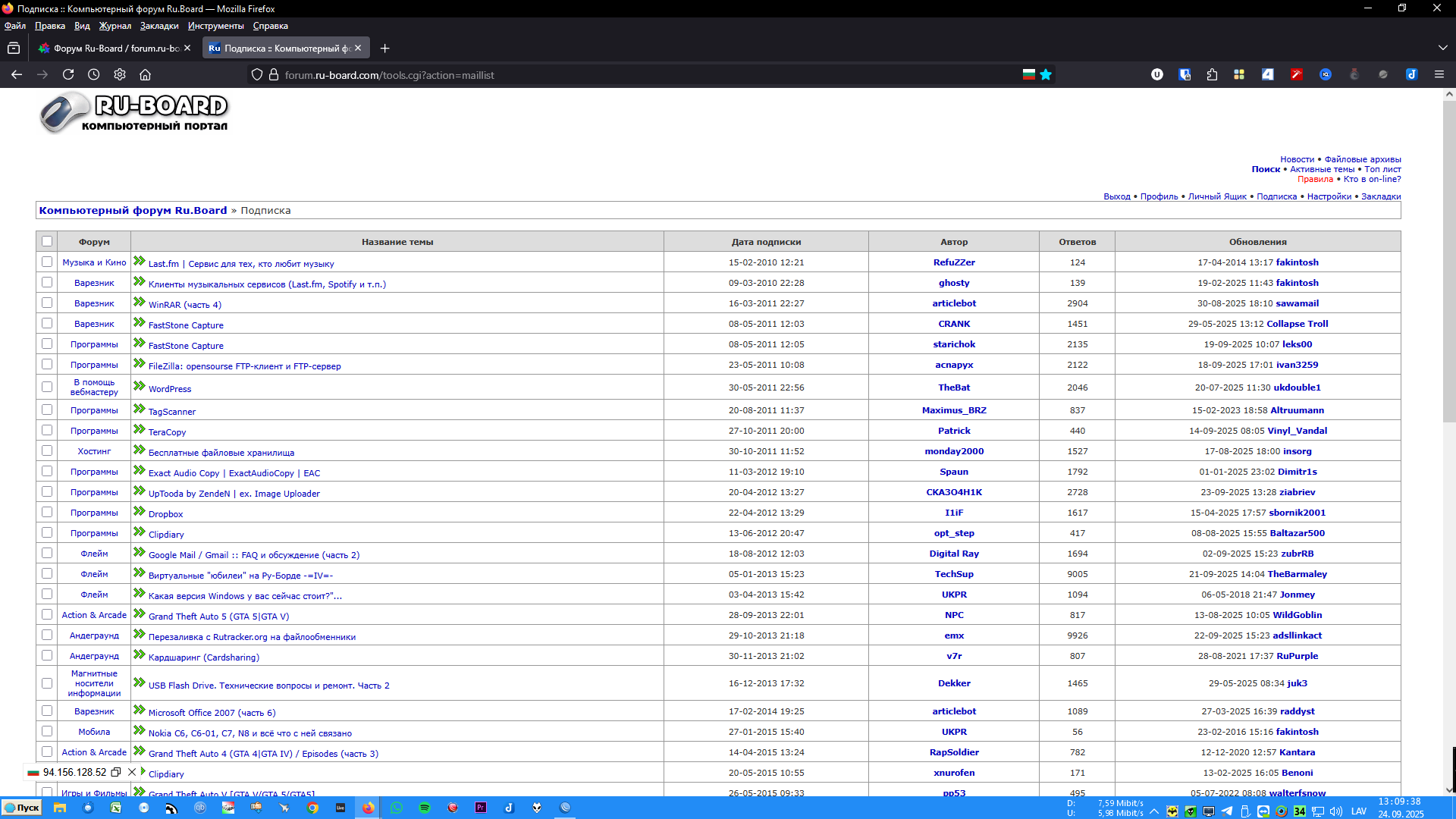Screen dimensions: 1456x819
Task: Click the RU-BOARD portal logo
Action: pos(134,113)
